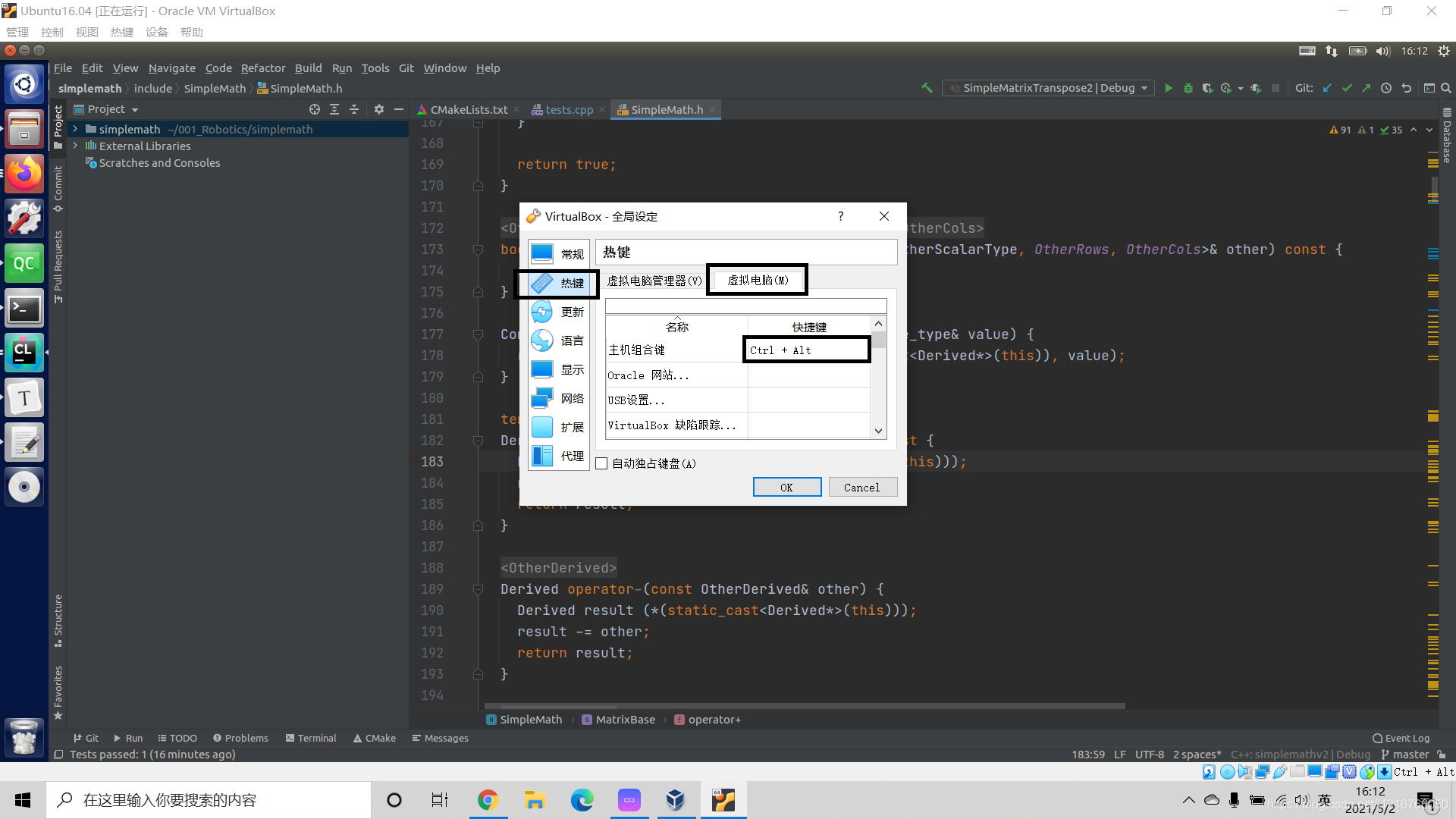This screenshot has height=819, width=1456.
Task: Jump to previous highlighted error arrow
Action: tap(1414, 130)
